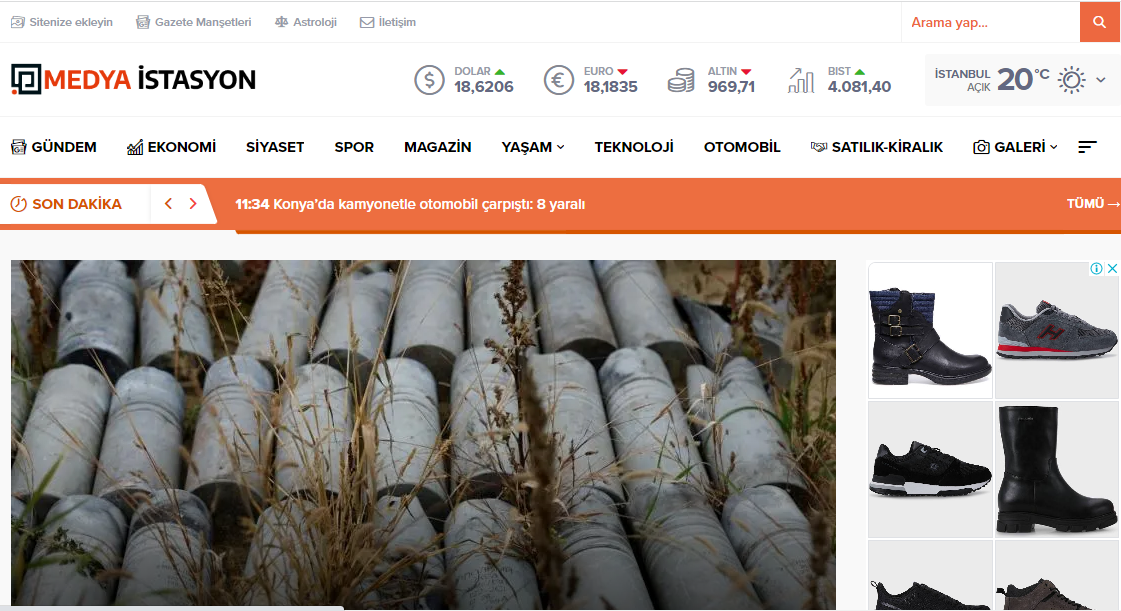Image resolution: width=1121 pixels, height=611 pixels.
Task: Click the tall black chunky boot ad
Action: pyautogui.click(x=1057, y=470)
